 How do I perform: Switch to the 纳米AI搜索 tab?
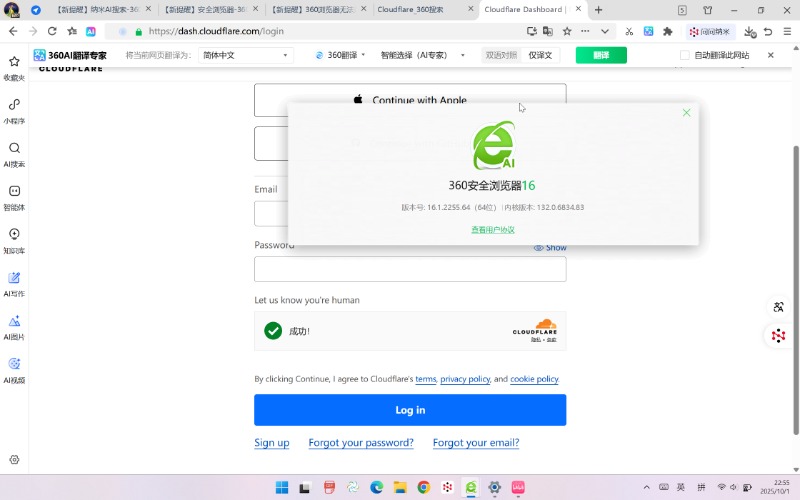coord(97,9)
